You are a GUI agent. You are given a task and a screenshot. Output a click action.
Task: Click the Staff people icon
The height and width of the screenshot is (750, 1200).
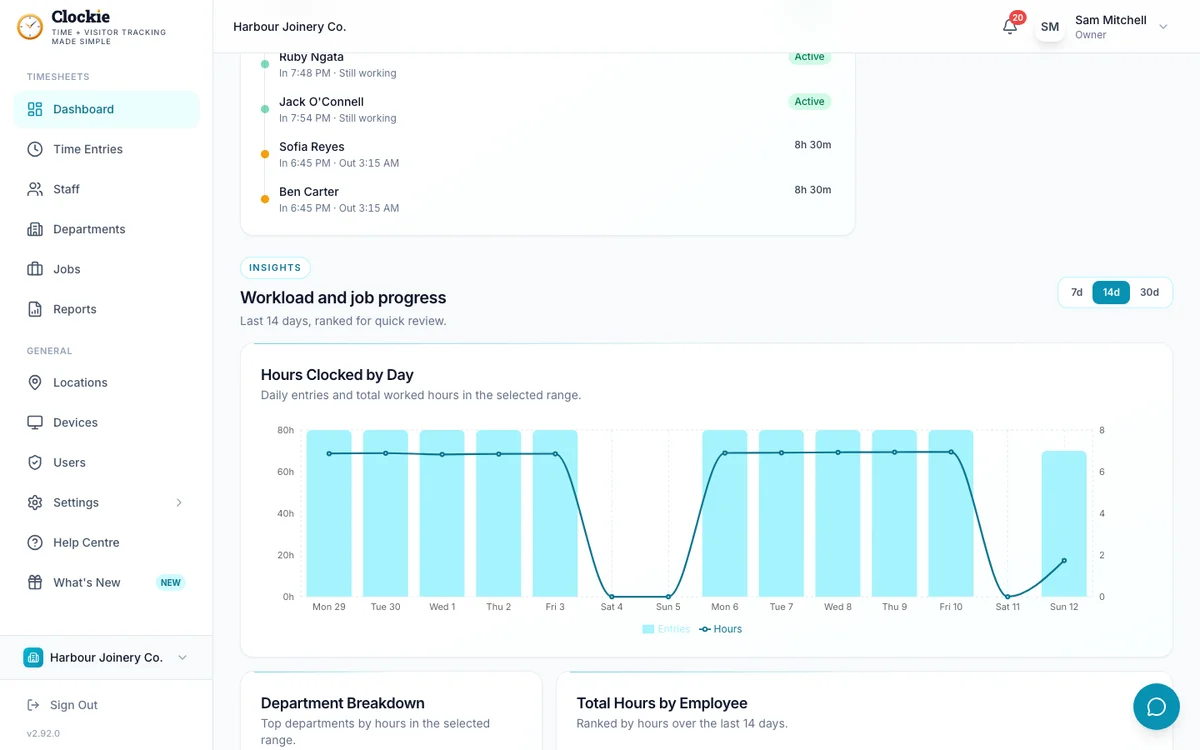pyautogui.click(x=35, y=189)
